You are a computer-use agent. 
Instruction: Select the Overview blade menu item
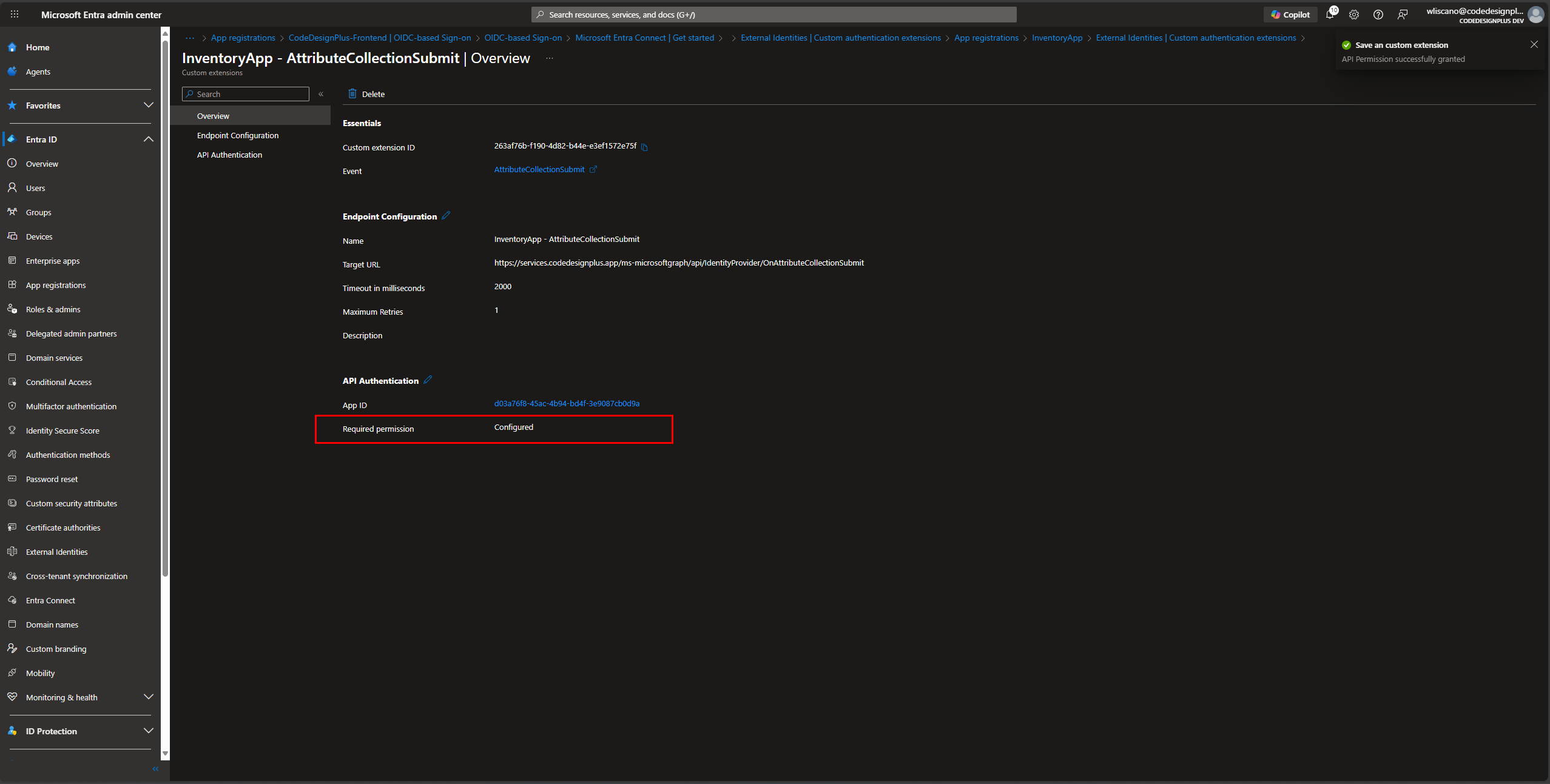tap(250, 116)
